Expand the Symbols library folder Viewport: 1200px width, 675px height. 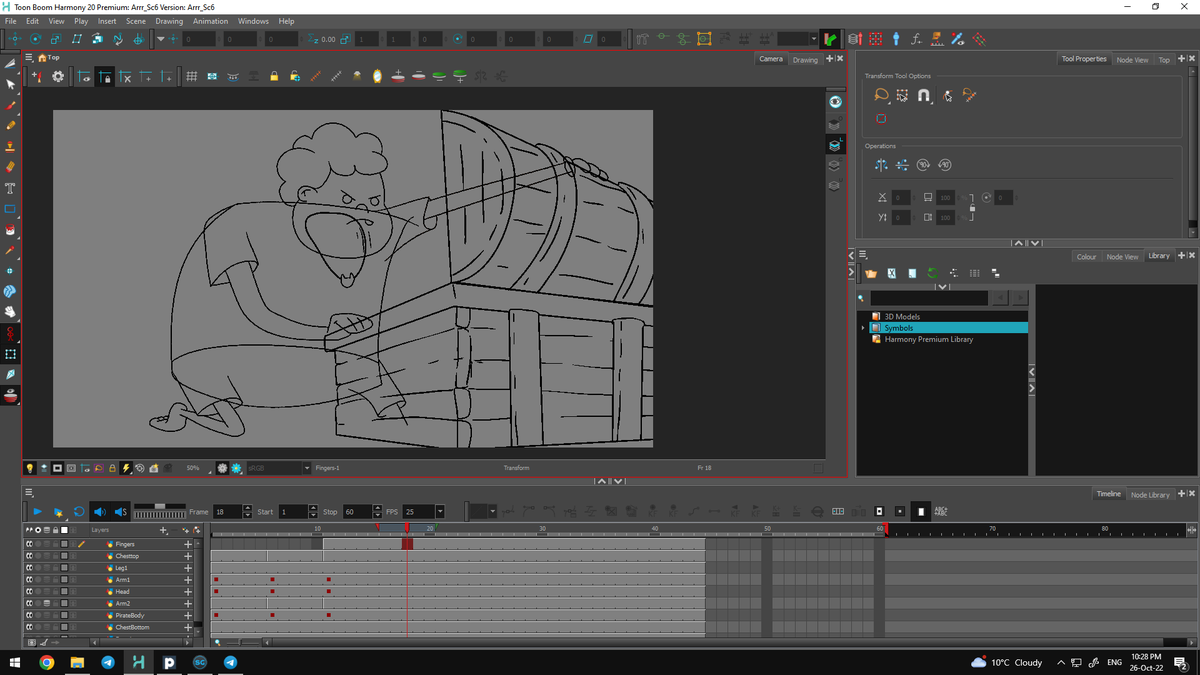[863, 328]
